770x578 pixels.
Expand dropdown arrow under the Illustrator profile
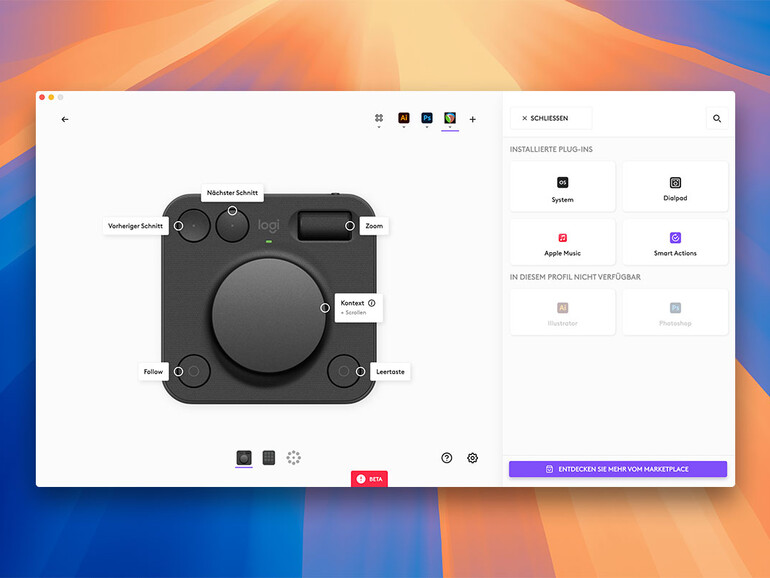404,127
